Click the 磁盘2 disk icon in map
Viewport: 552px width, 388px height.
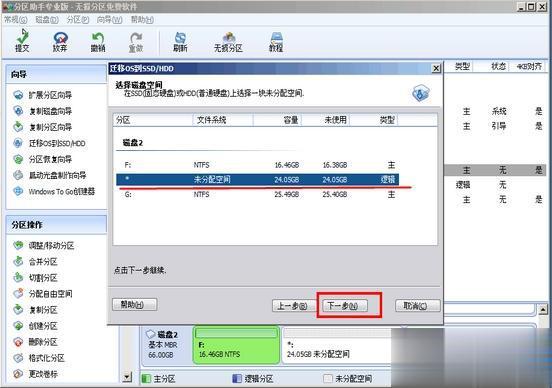(x=151, y=334)
